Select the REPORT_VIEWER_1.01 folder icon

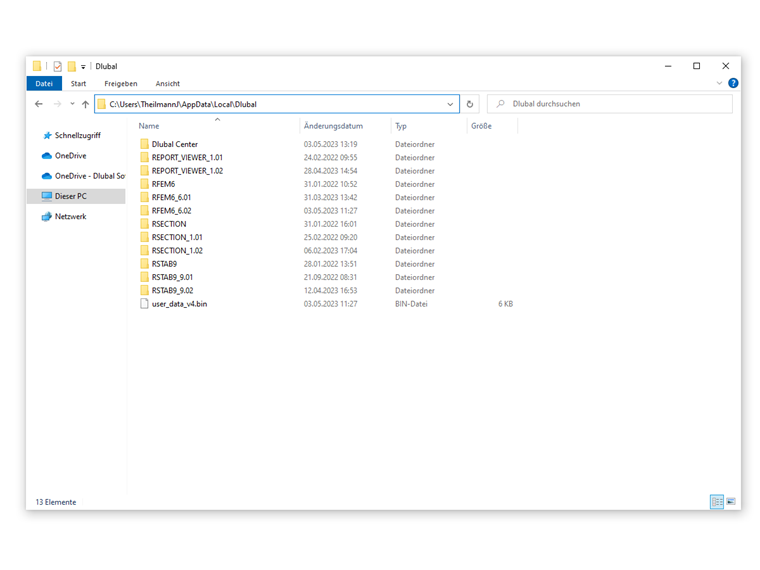coord(144,158)
